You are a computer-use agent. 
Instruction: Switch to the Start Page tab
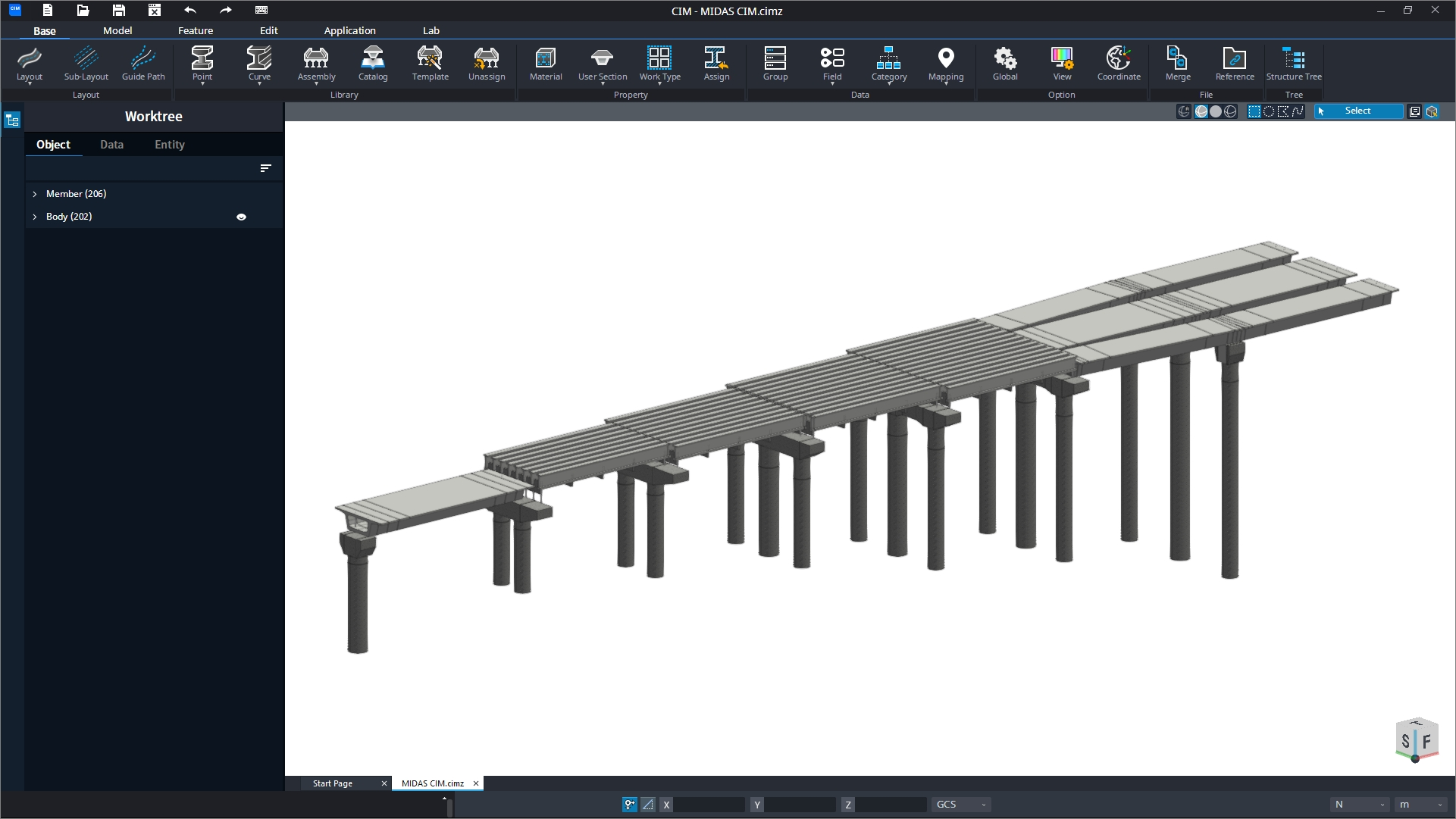334,783
